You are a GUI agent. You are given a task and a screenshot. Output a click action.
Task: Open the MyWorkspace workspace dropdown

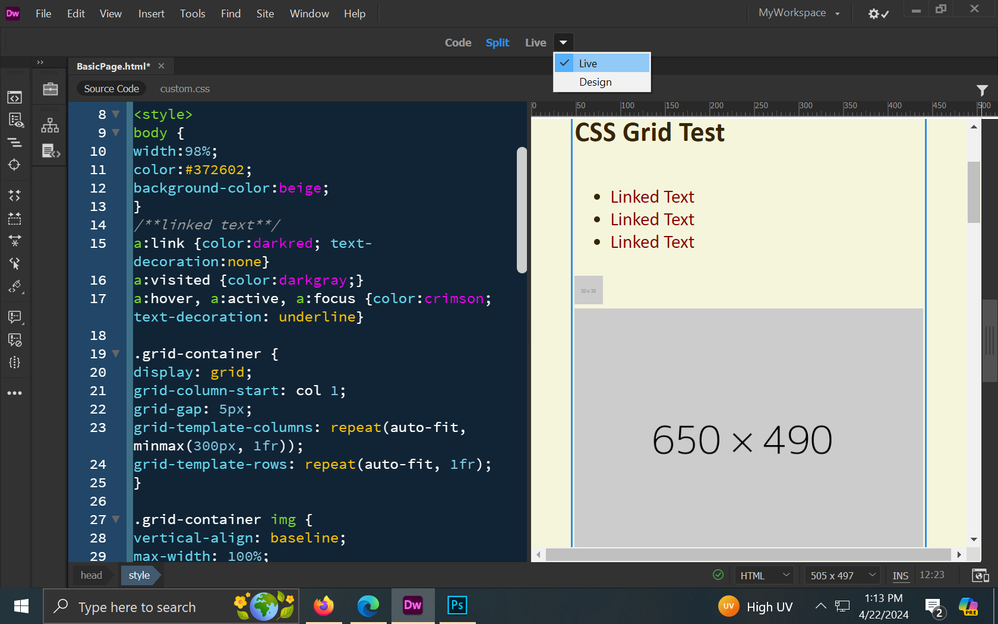pyautogui.click(x=799, y=13)
